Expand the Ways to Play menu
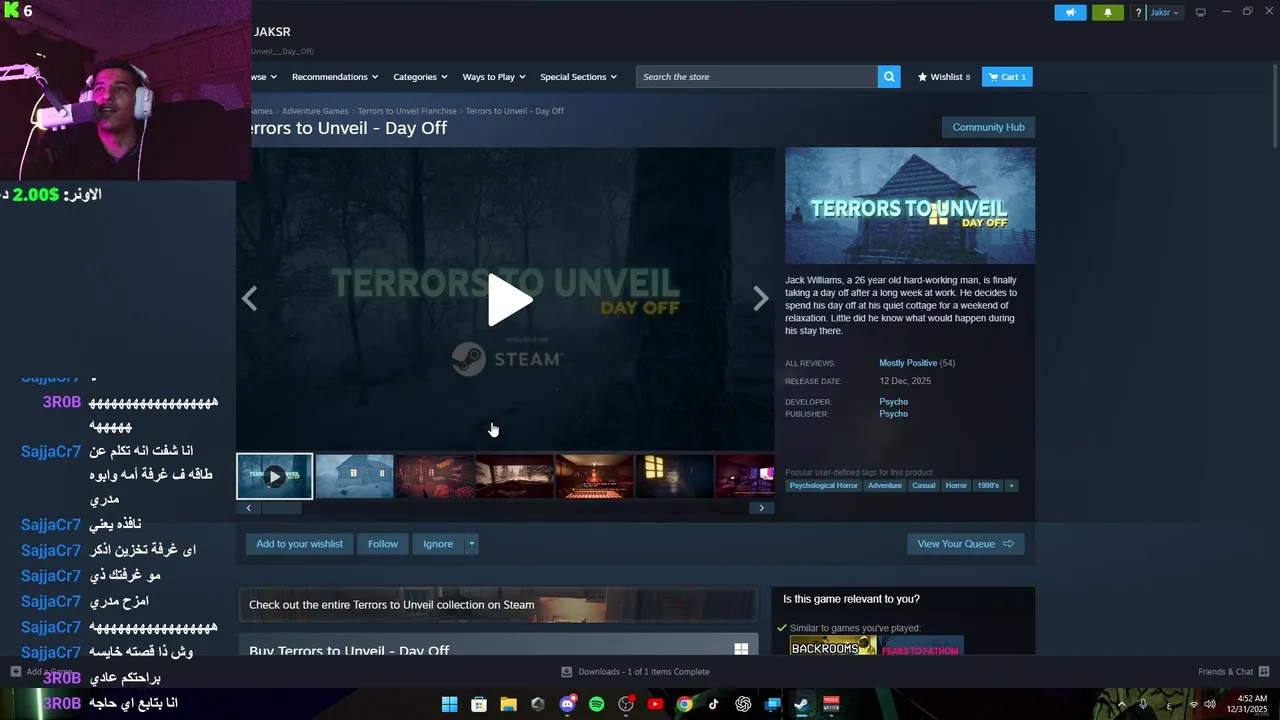The image size is (1280, 720). point(494,77)
